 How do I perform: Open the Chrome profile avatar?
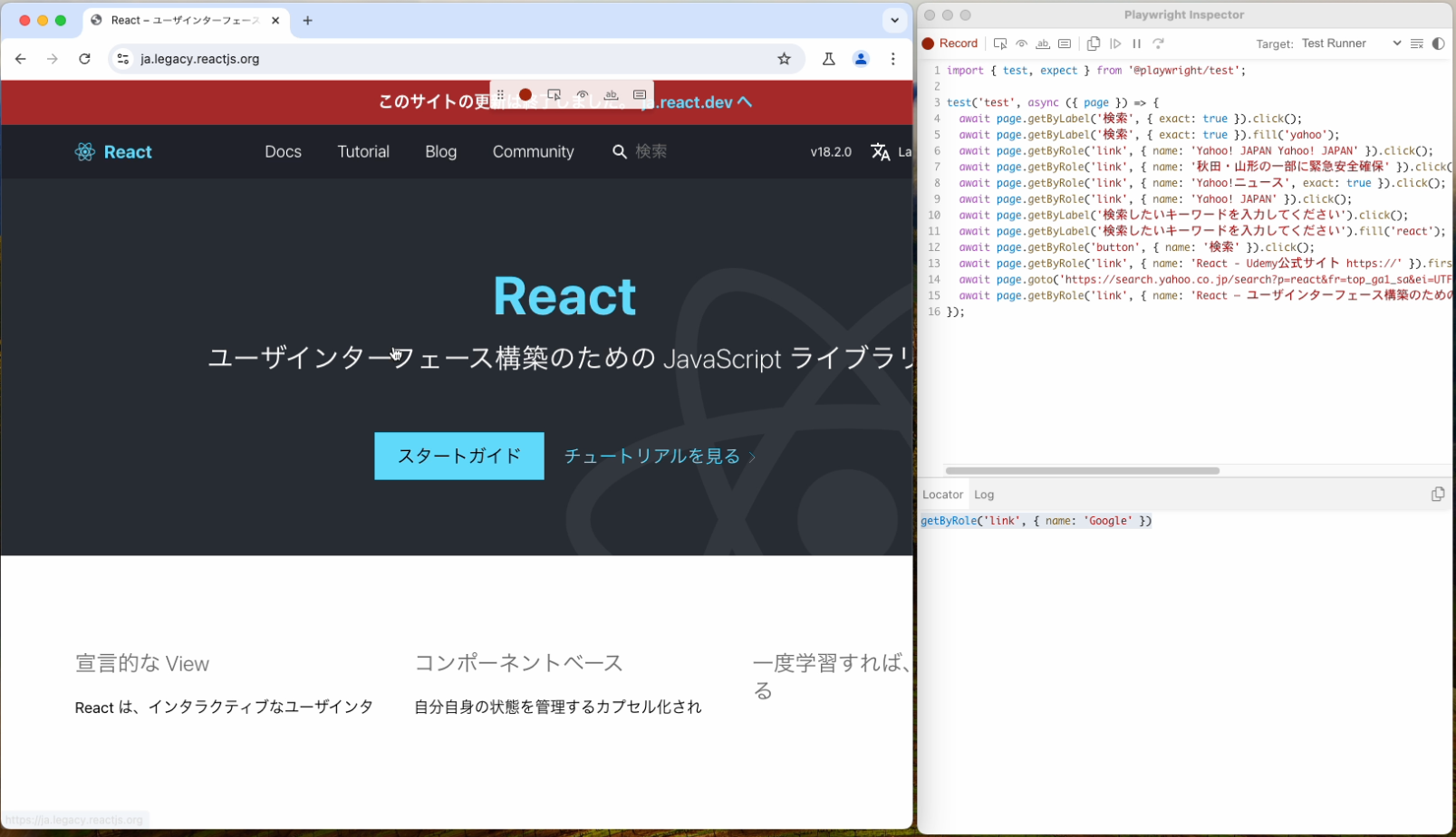(861, 59)
